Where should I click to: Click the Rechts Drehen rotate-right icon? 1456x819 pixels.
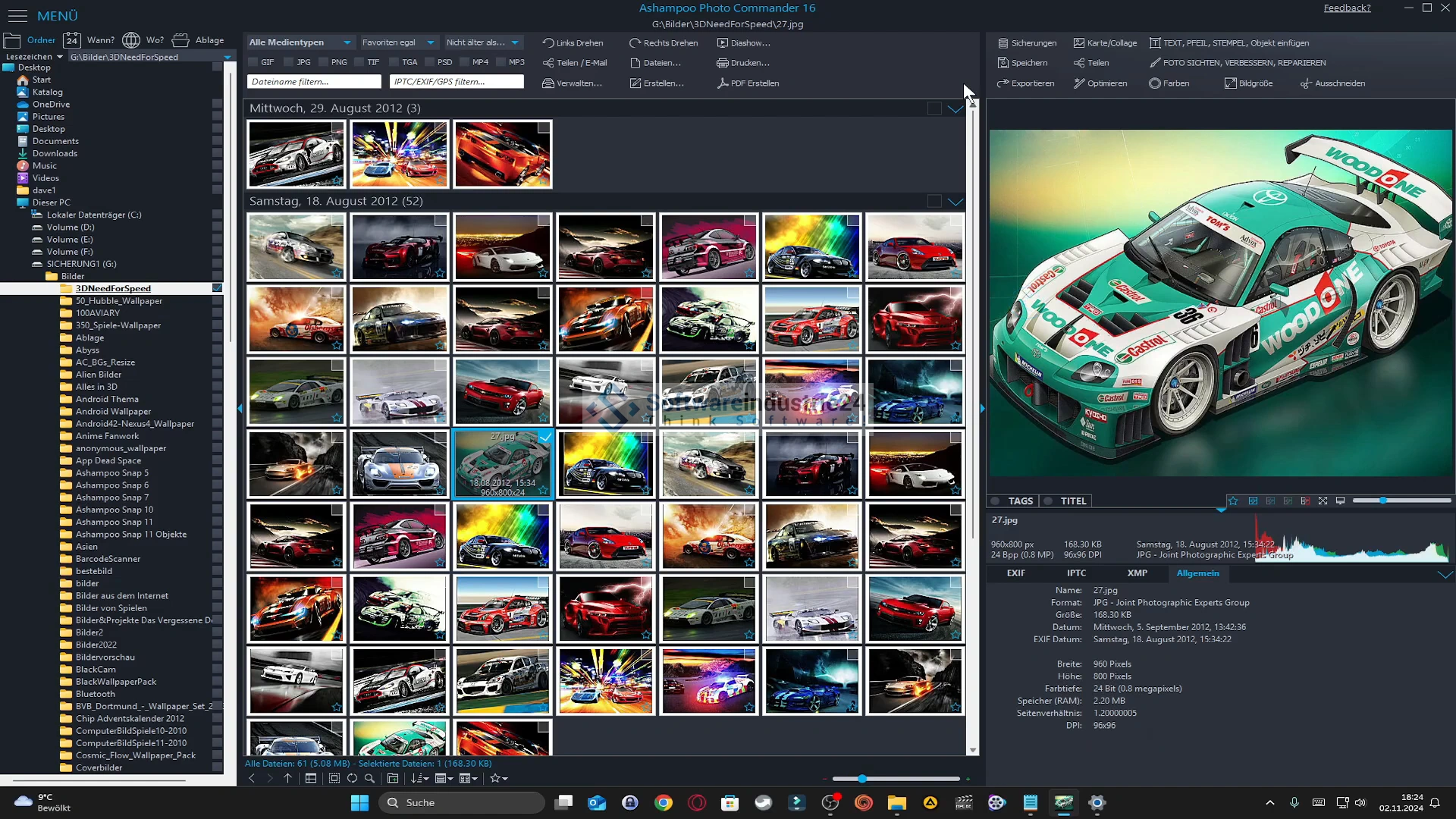click(635, 43)
